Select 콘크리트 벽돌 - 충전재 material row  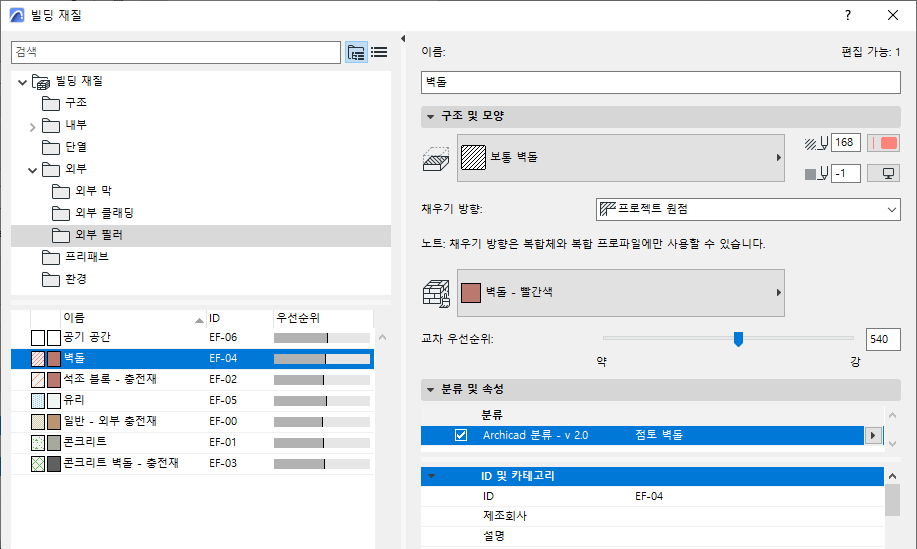pyautogui.click(x=192, y=464)
